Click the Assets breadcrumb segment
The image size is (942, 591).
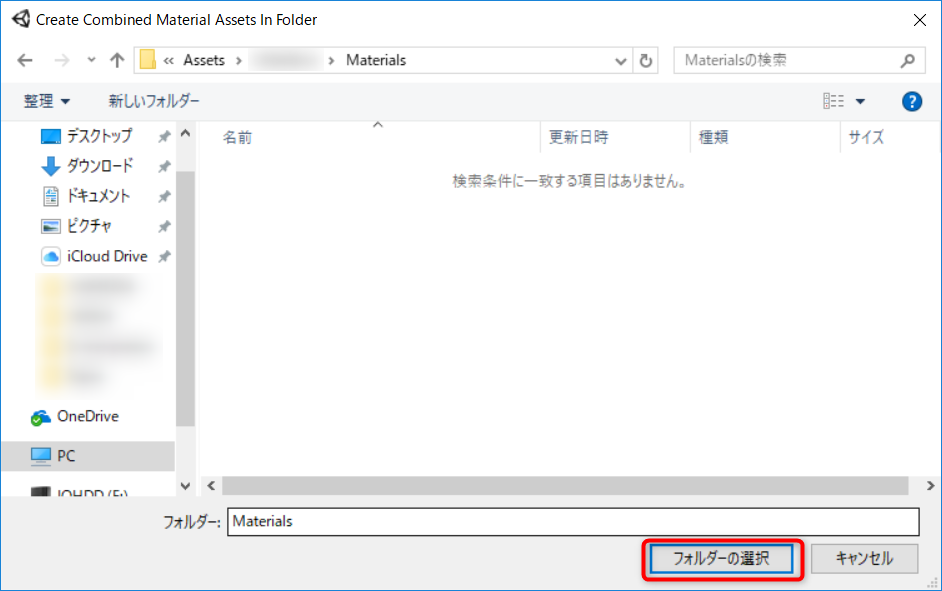204,60
